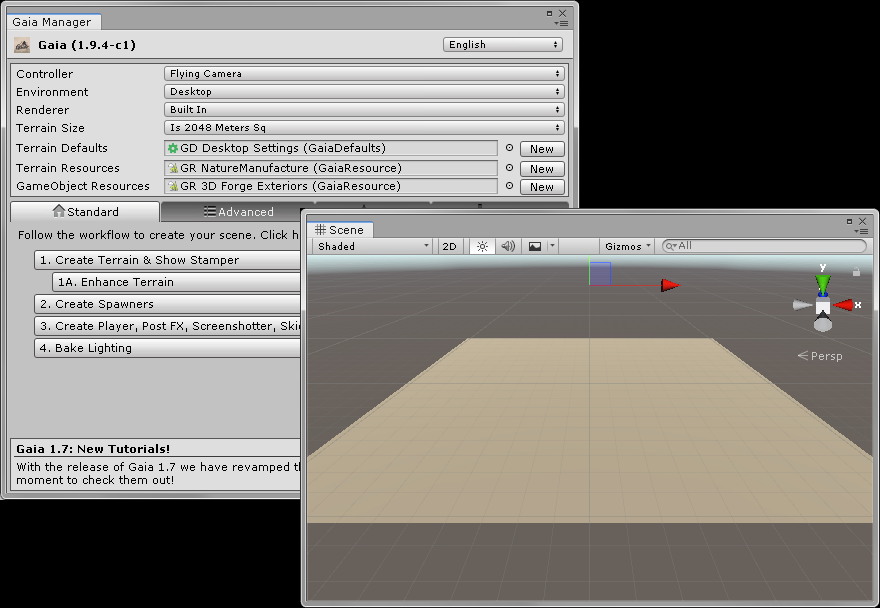Screen dimensions: 880x608
Task: Click the grey left cone on orientation gizmo
Action: 803,305
